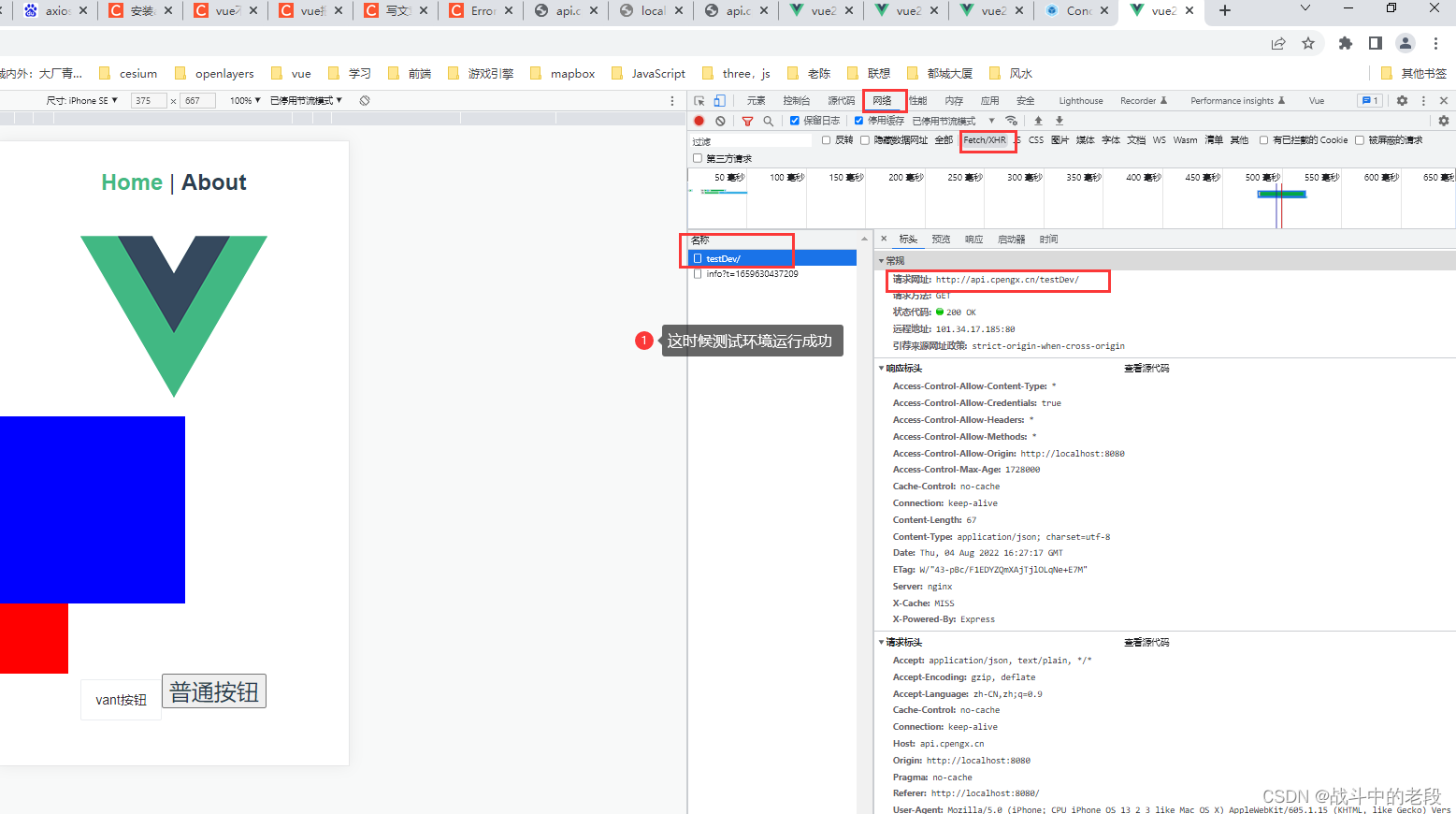Switch to the 控制台 panel
The width and height of the screenshot is (1456, 814).
[x=797, y=101]
